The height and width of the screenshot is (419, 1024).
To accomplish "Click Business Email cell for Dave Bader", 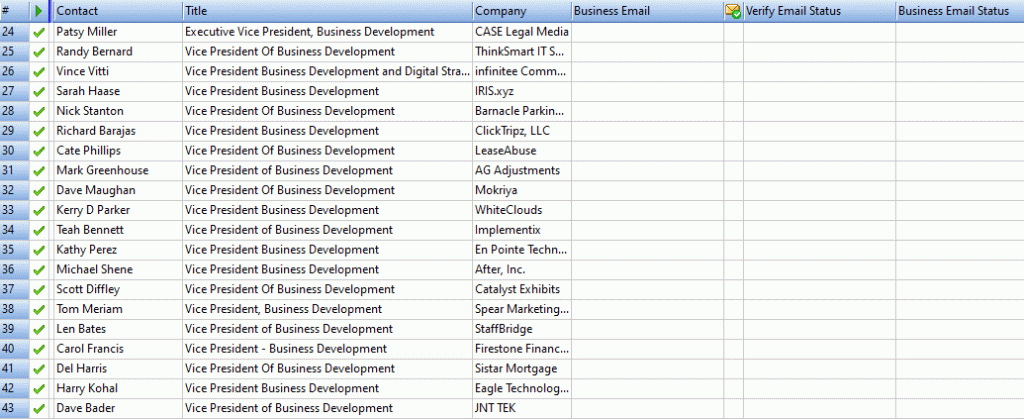I will click(x=647, y=408).
